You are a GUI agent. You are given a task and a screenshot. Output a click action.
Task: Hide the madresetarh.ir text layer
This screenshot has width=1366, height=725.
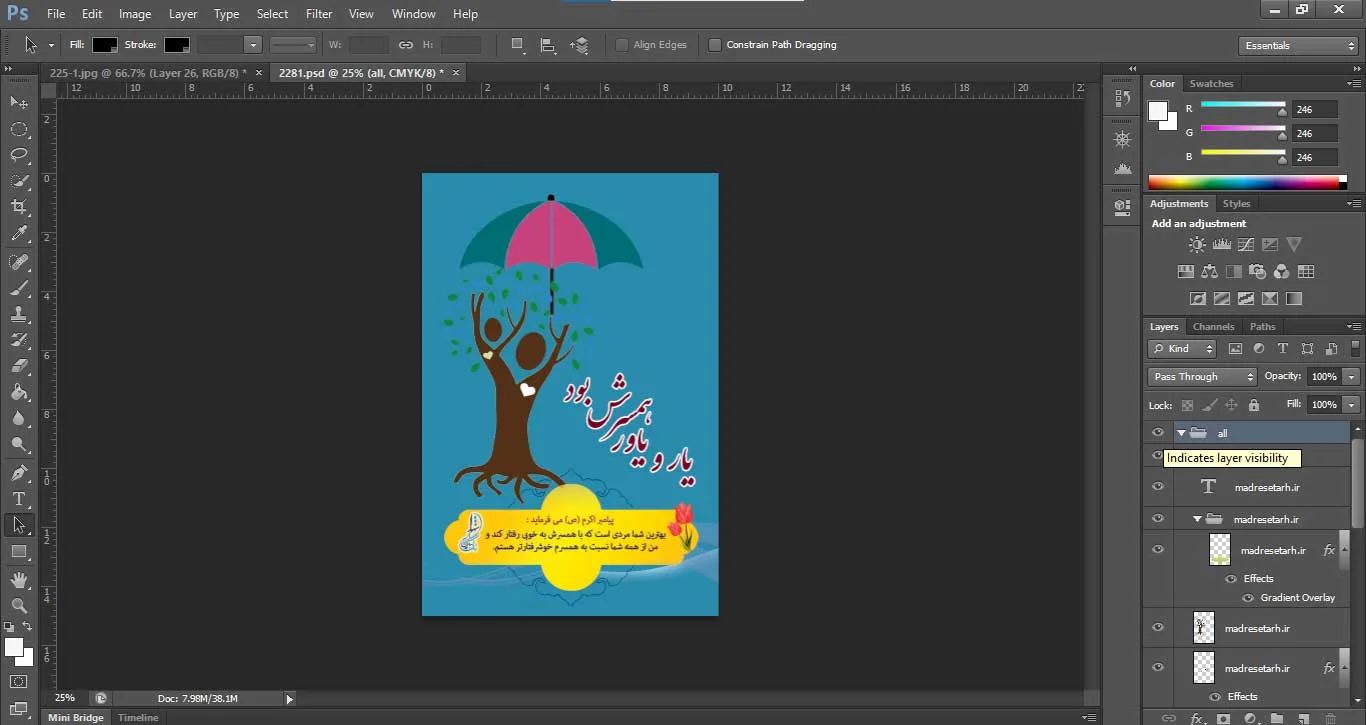(x=1158, y=487)
